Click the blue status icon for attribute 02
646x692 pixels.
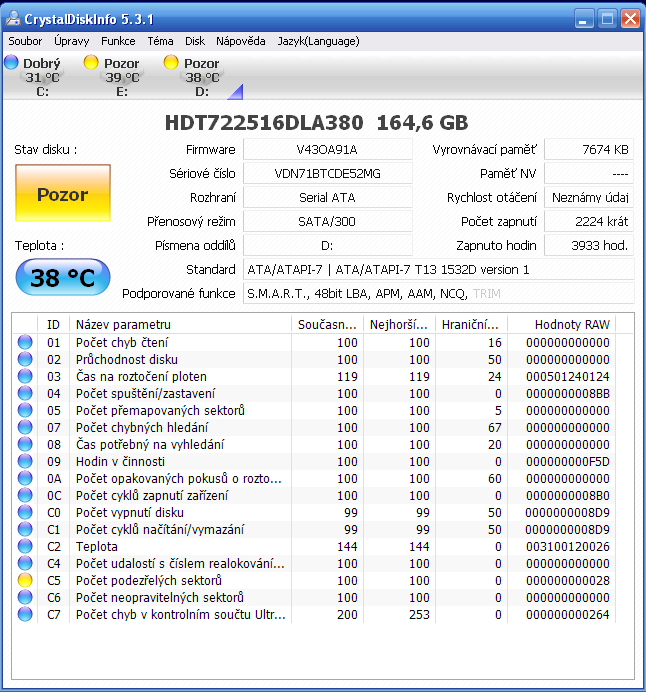[25, 360]
